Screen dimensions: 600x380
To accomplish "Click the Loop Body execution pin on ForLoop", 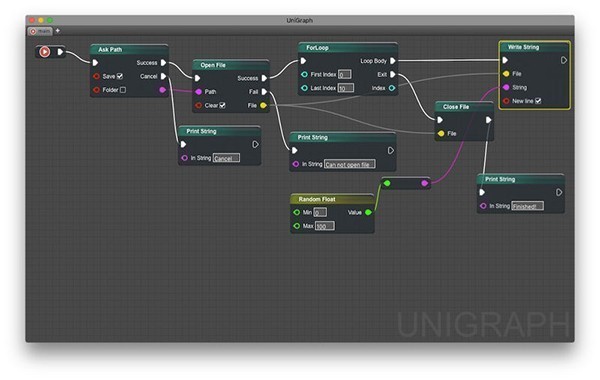I will (393, 61).
